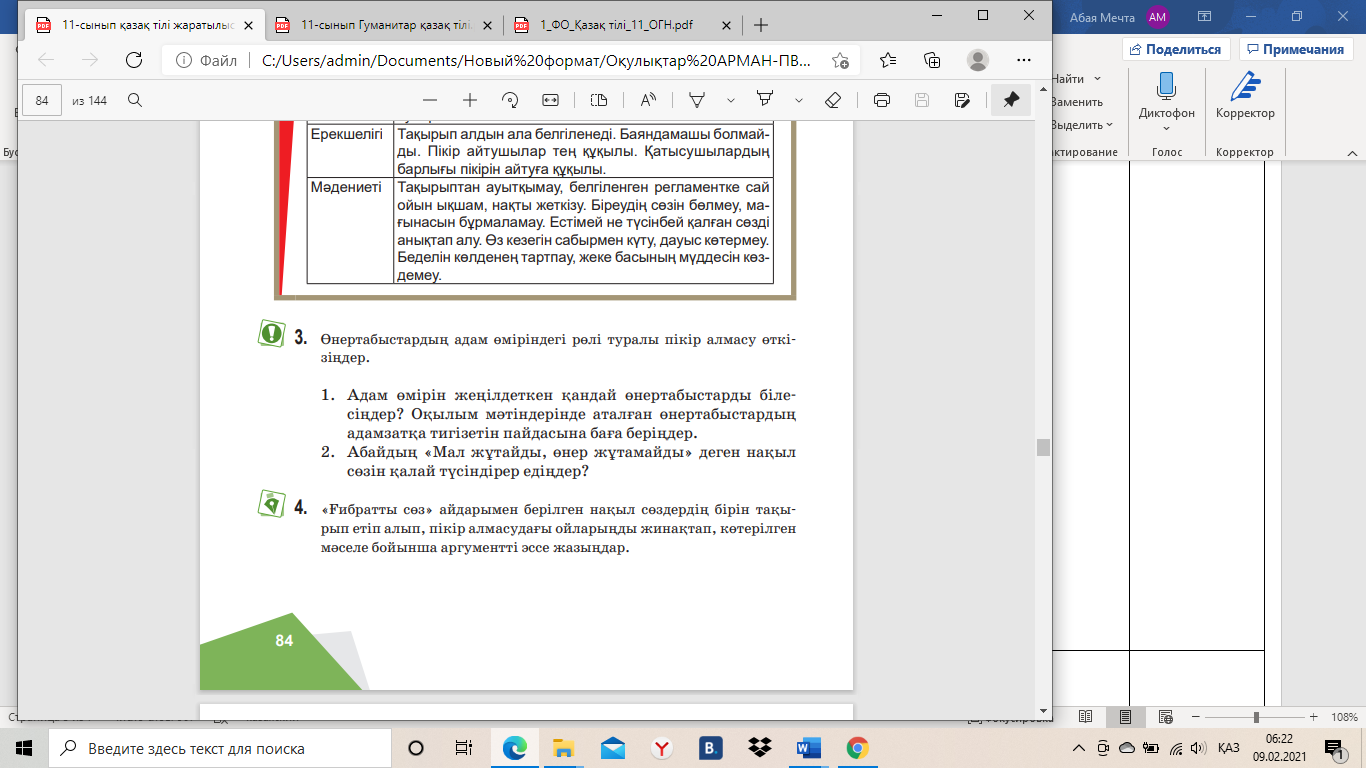The width and height of the screenshot is (1366, 768).
Task: Open Примечания in Word
Action: pyautogui.click(x=1294, y=49)
